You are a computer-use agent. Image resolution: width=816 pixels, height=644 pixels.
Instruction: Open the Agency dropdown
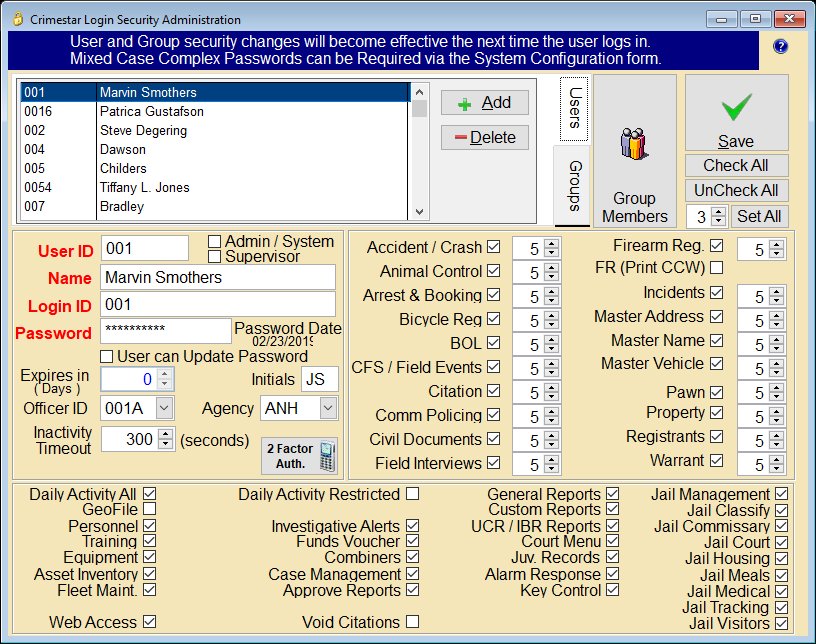tap(328, 408)
